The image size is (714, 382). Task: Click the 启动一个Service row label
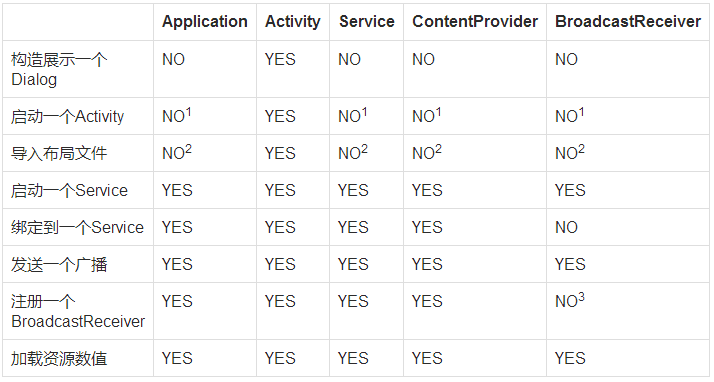click(69, 190)
